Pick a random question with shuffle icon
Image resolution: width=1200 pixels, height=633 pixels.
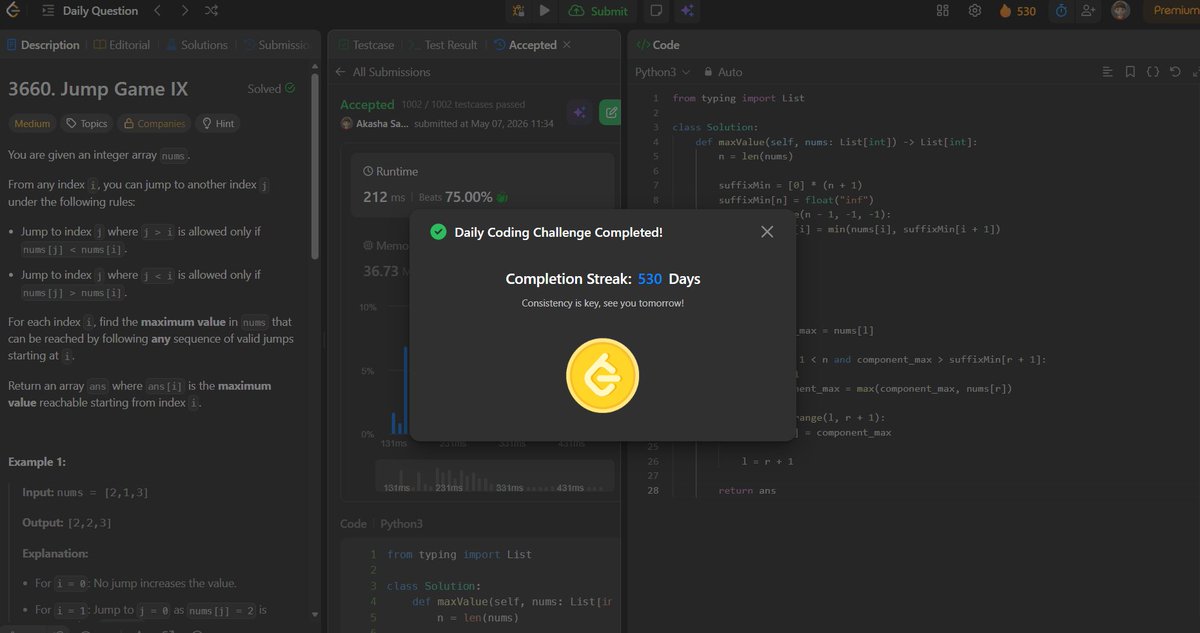[212, 11]
